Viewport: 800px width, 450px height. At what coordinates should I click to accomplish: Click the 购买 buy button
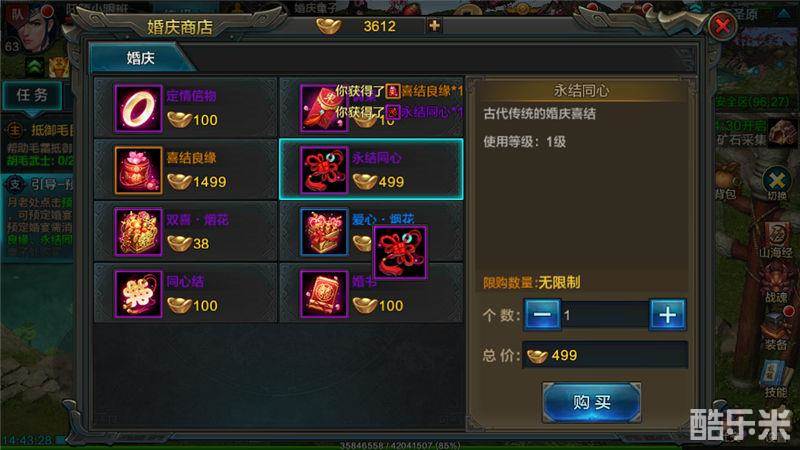[591, 402]
